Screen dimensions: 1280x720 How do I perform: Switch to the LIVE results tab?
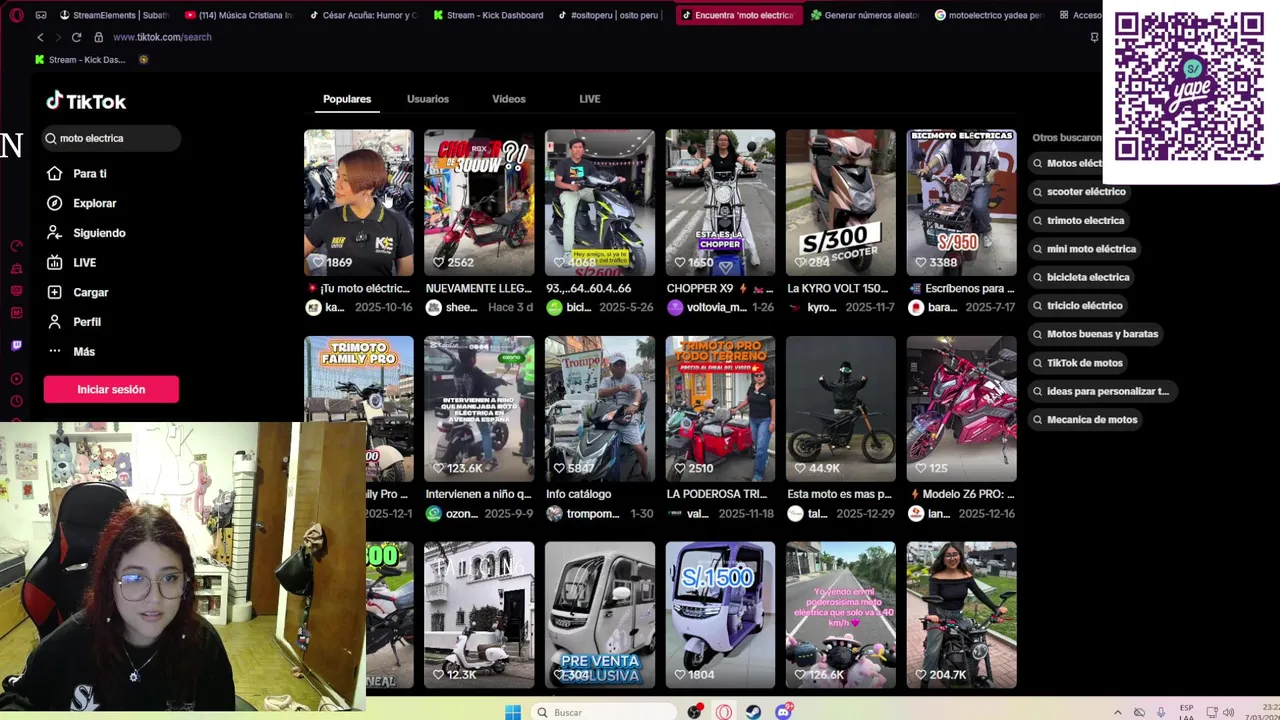click(x=590, y=99)
